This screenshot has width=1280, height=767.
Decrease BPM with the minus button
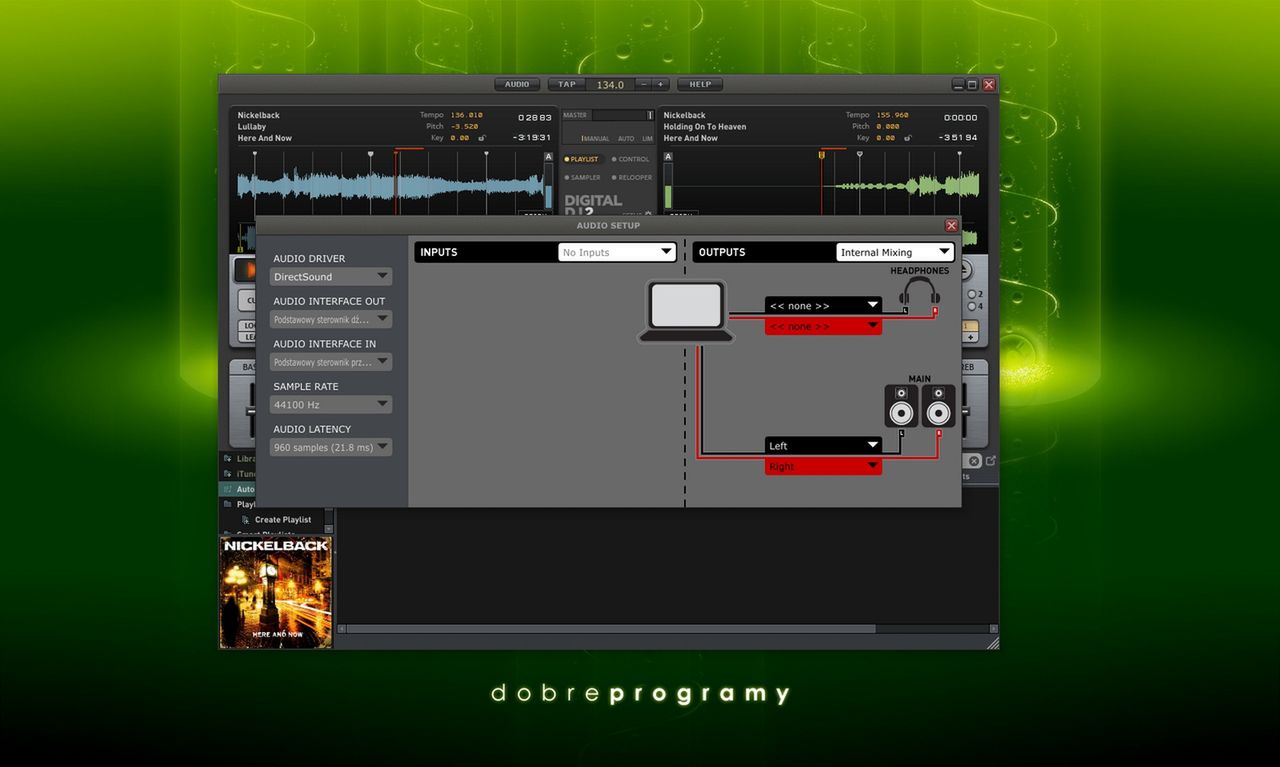pyautogui.click(x=644, y=85)
